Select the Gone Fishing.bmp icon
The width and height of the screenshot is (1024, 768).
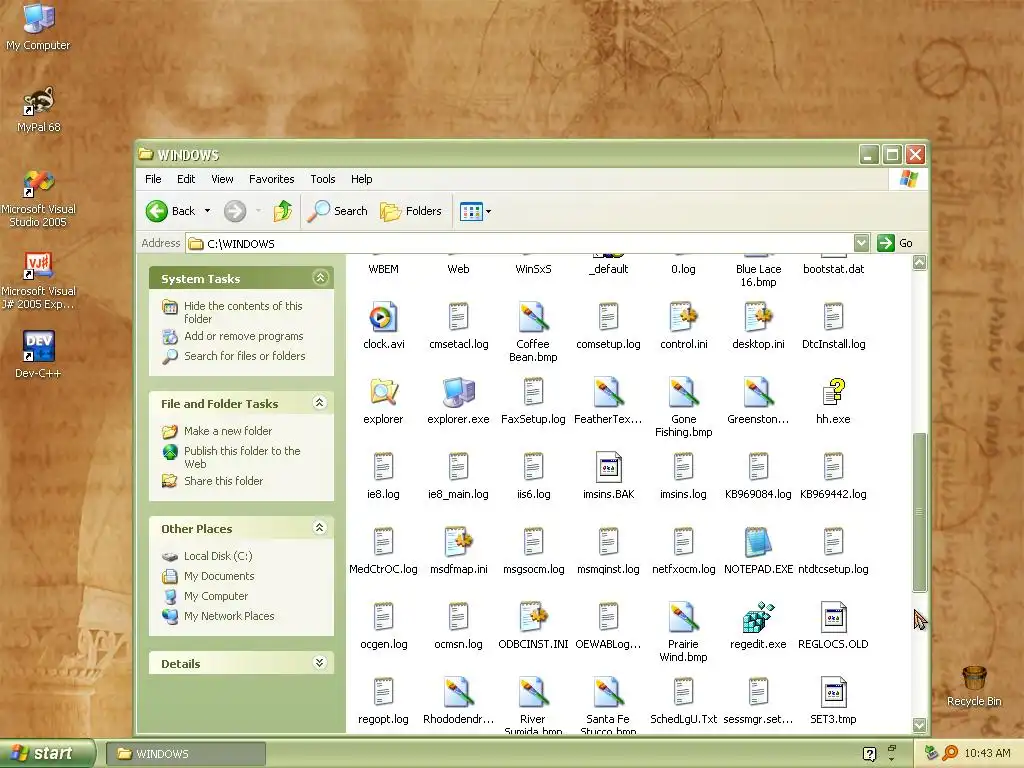tap(683, 392)
